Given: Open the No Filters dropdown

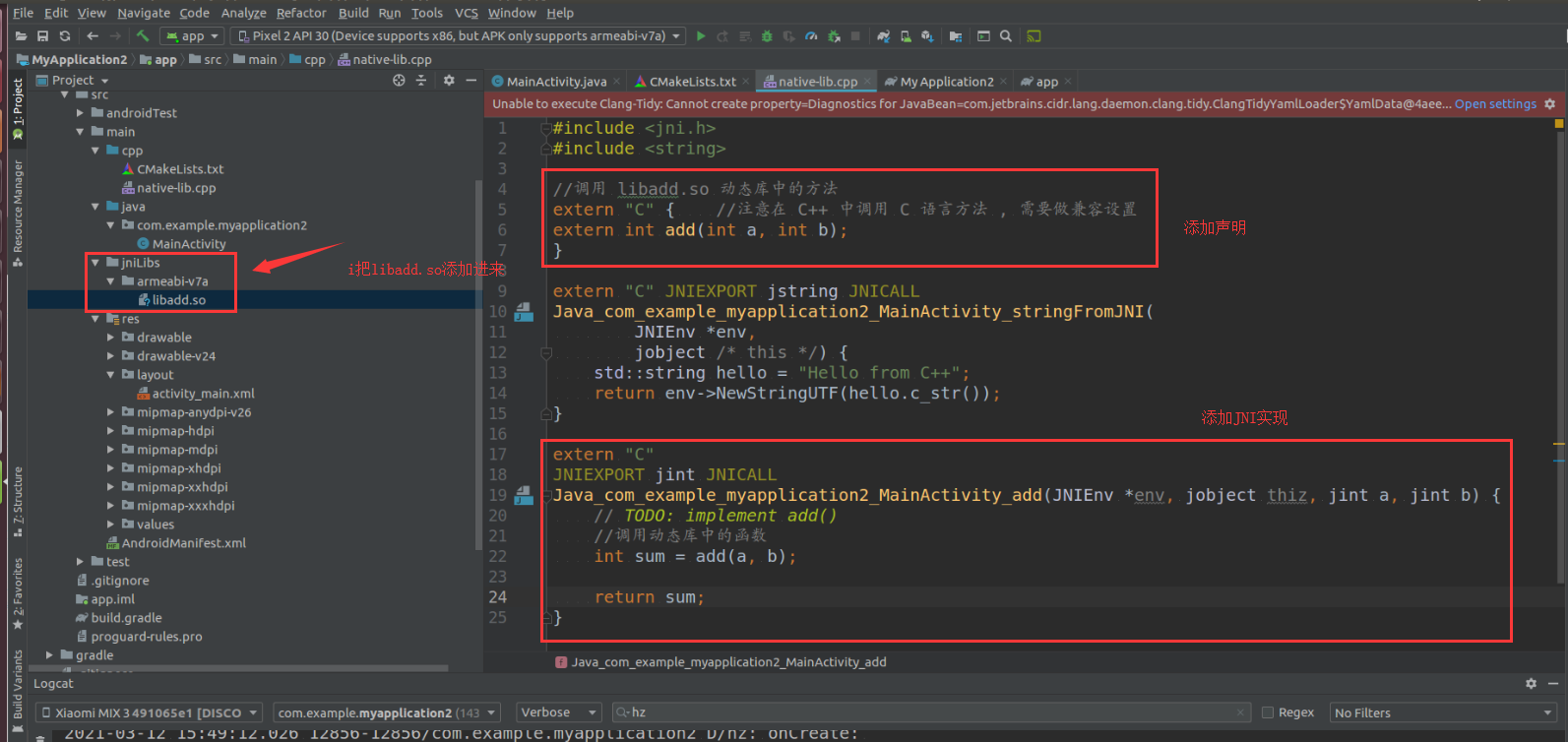Looking at the screenshot, I should pyautogui.click(x=1442, y=712).
